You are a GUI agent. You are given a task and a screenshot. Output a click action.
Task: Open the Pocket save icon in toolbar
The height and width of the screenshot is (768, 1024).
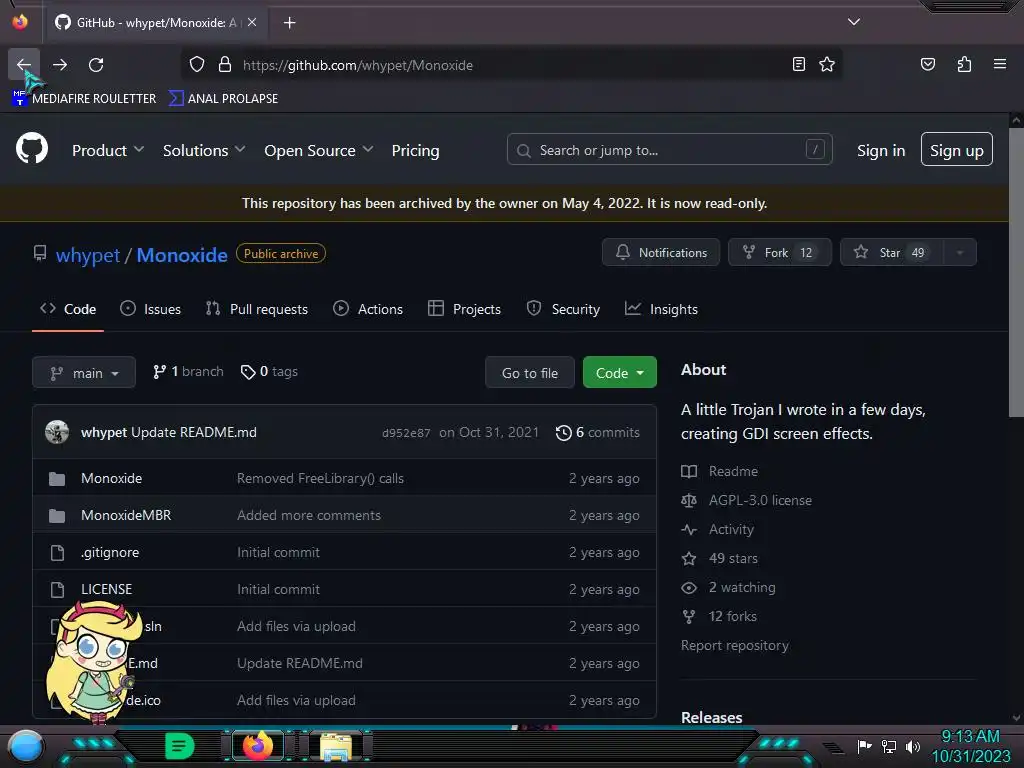(927, 65)
